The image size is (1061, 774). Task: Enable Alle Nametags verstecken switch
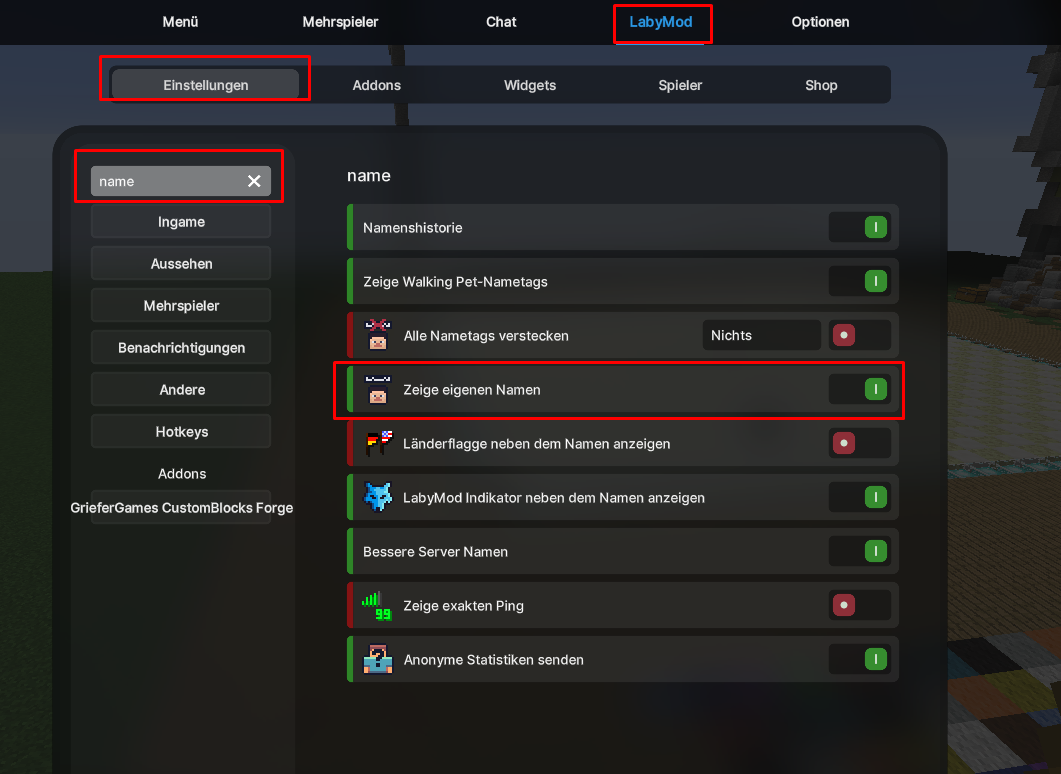click(859, 335)
